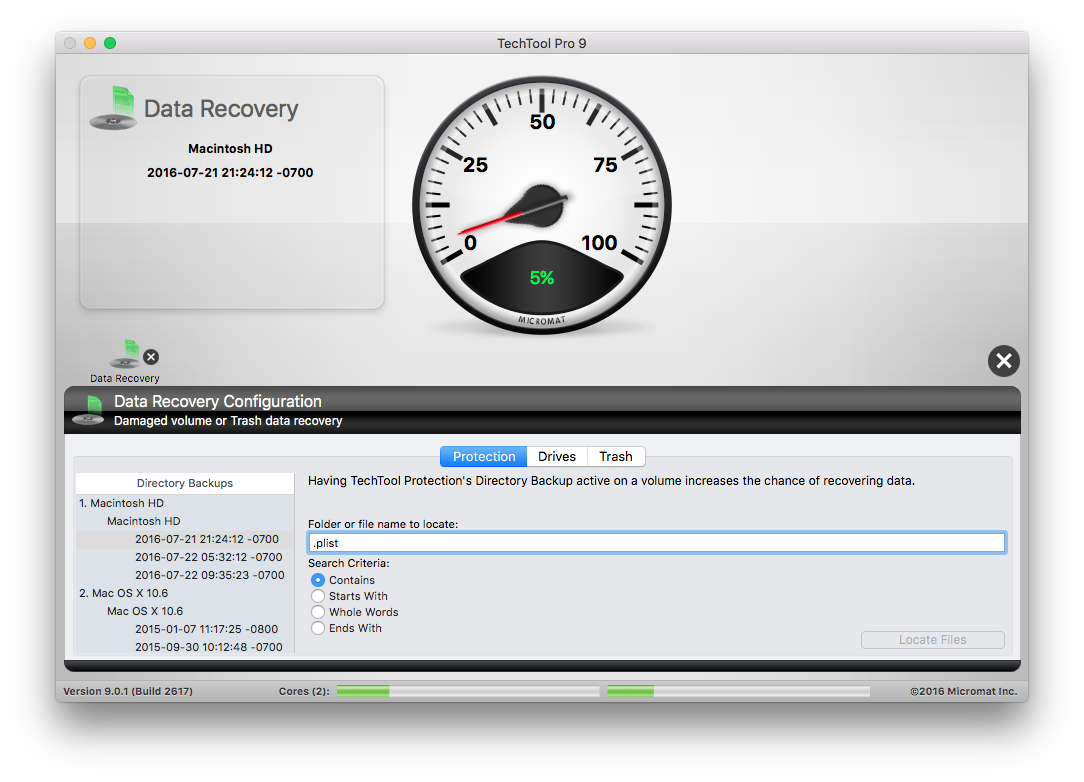
Task: Choose backup 2015-01-07 11:17:25 -0800
Action: tap(185, 629)
